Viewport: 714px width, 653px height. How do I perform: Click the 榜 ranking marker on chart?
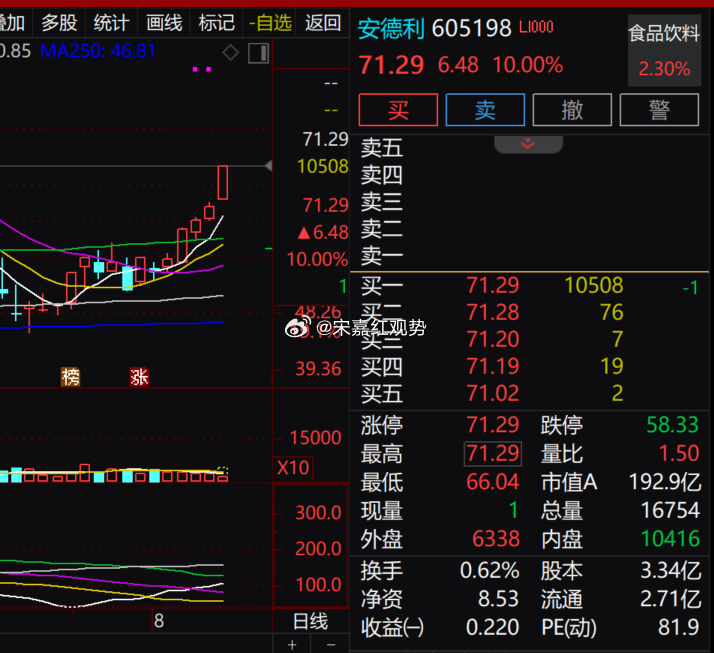click(71, 377)
